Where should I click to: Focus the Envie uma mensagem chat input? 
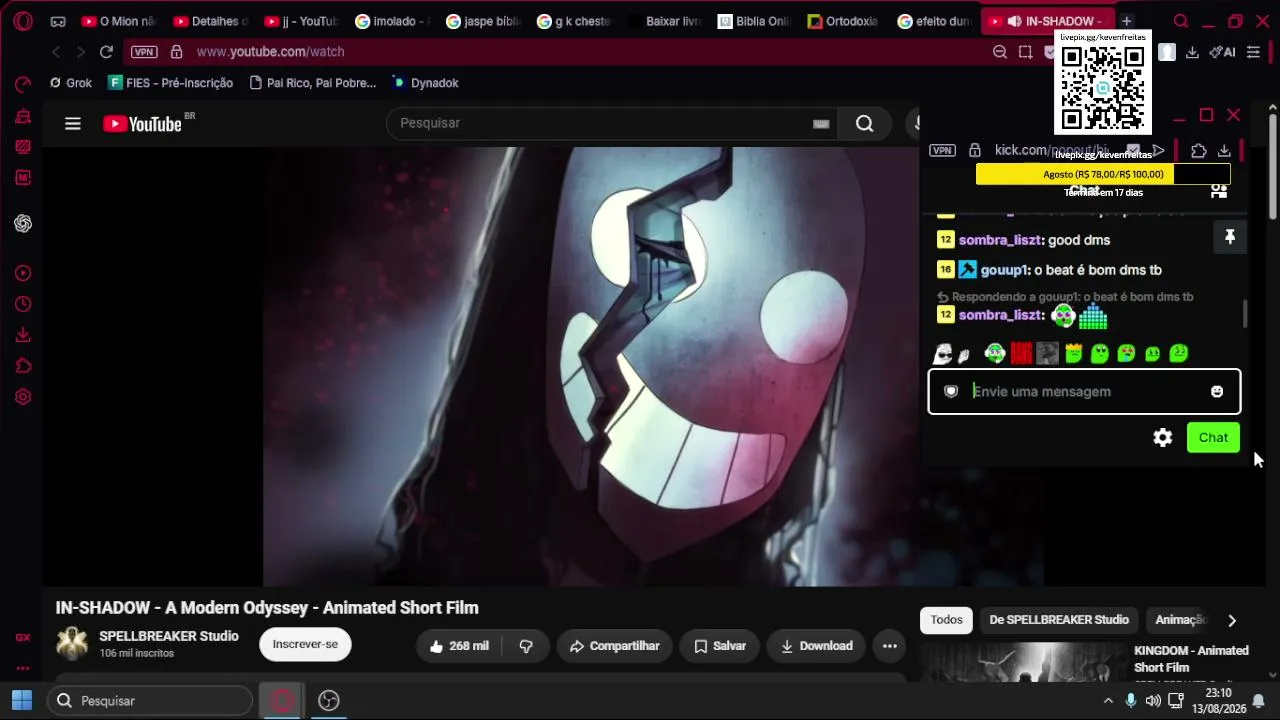[1084, 392]
